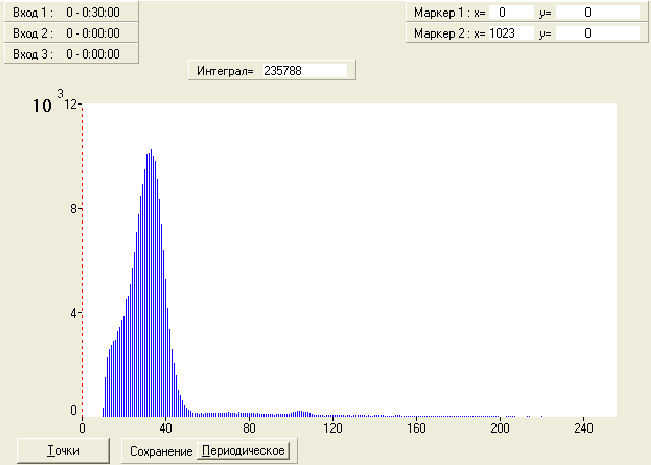
Task: Toggle the Периодическое save button
Action: (243, 450)
